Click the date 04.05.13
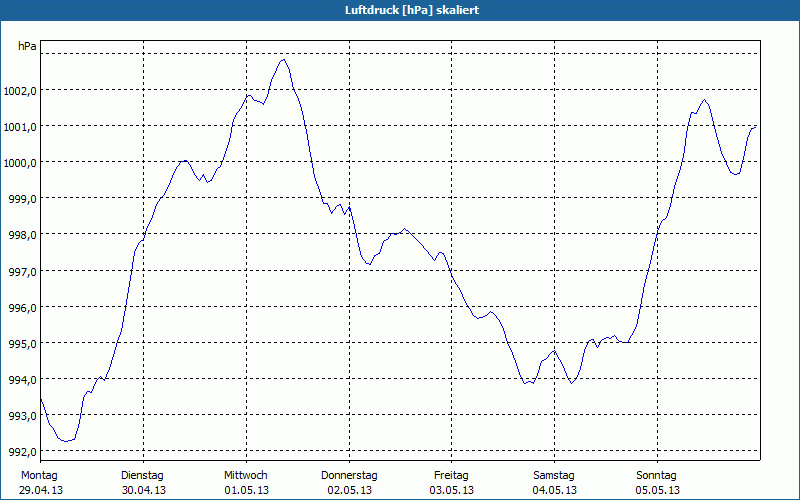Screen dimensions: 800x500 (x=555, y=490)
